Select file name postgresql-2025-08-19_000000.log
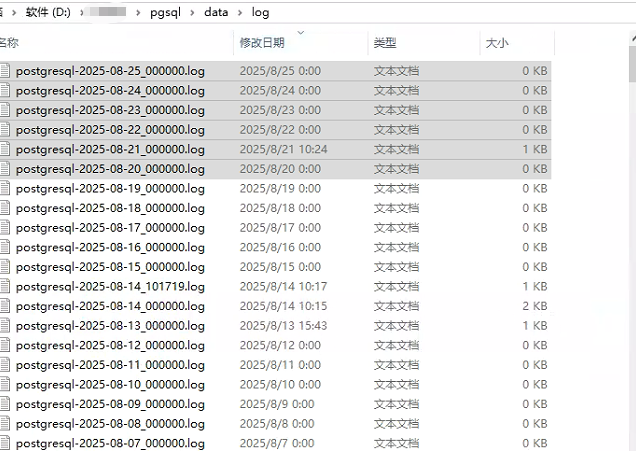This screenshot has width=636, height=451. [110, 189]
